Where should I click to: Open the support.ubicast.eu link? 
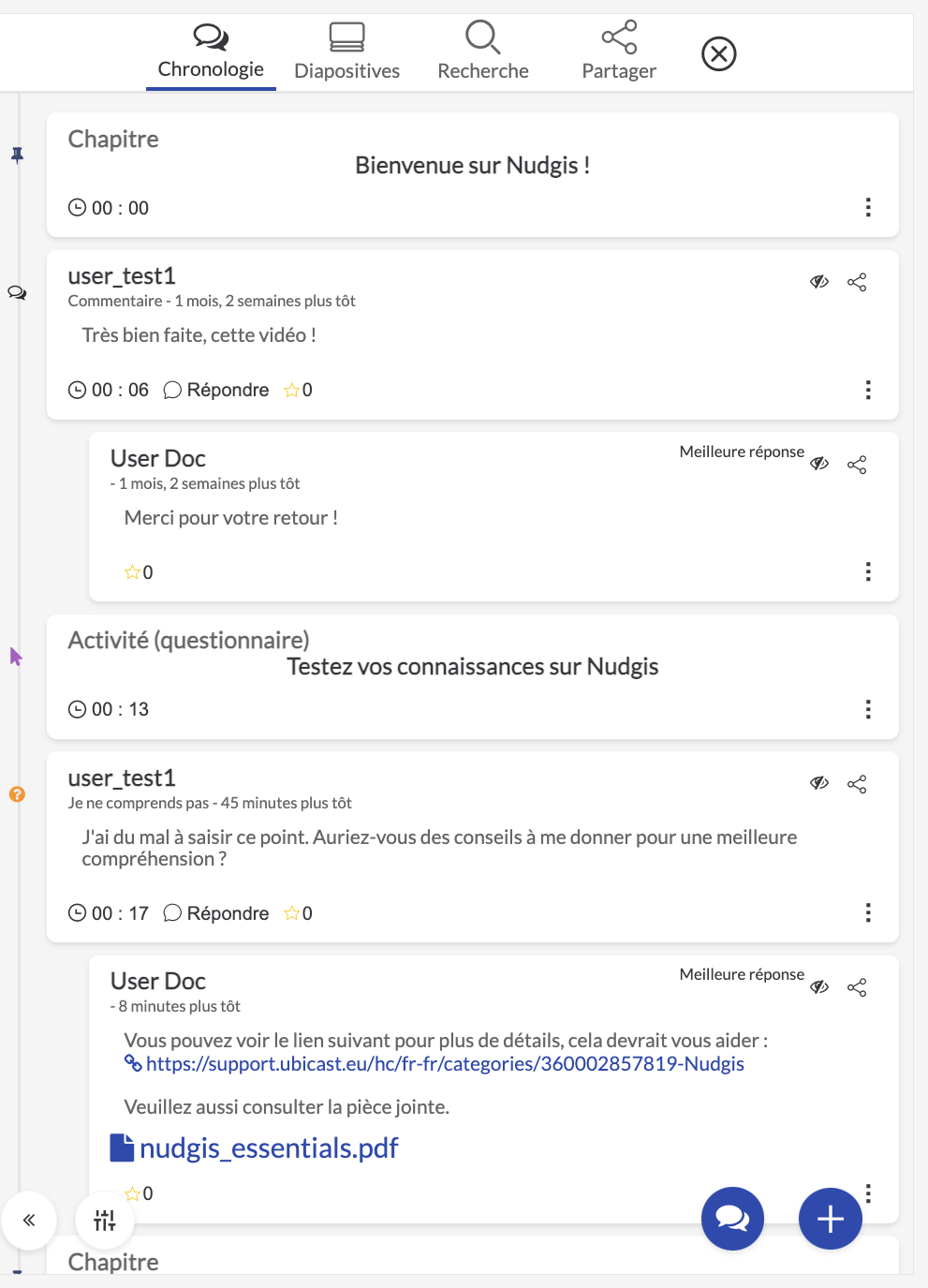[x=445, y=1064]
